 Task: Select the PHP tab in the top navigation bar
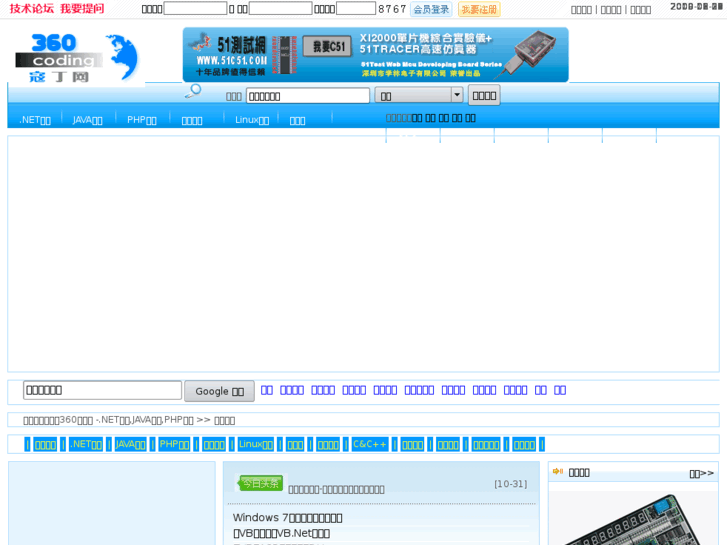point(141,120)
